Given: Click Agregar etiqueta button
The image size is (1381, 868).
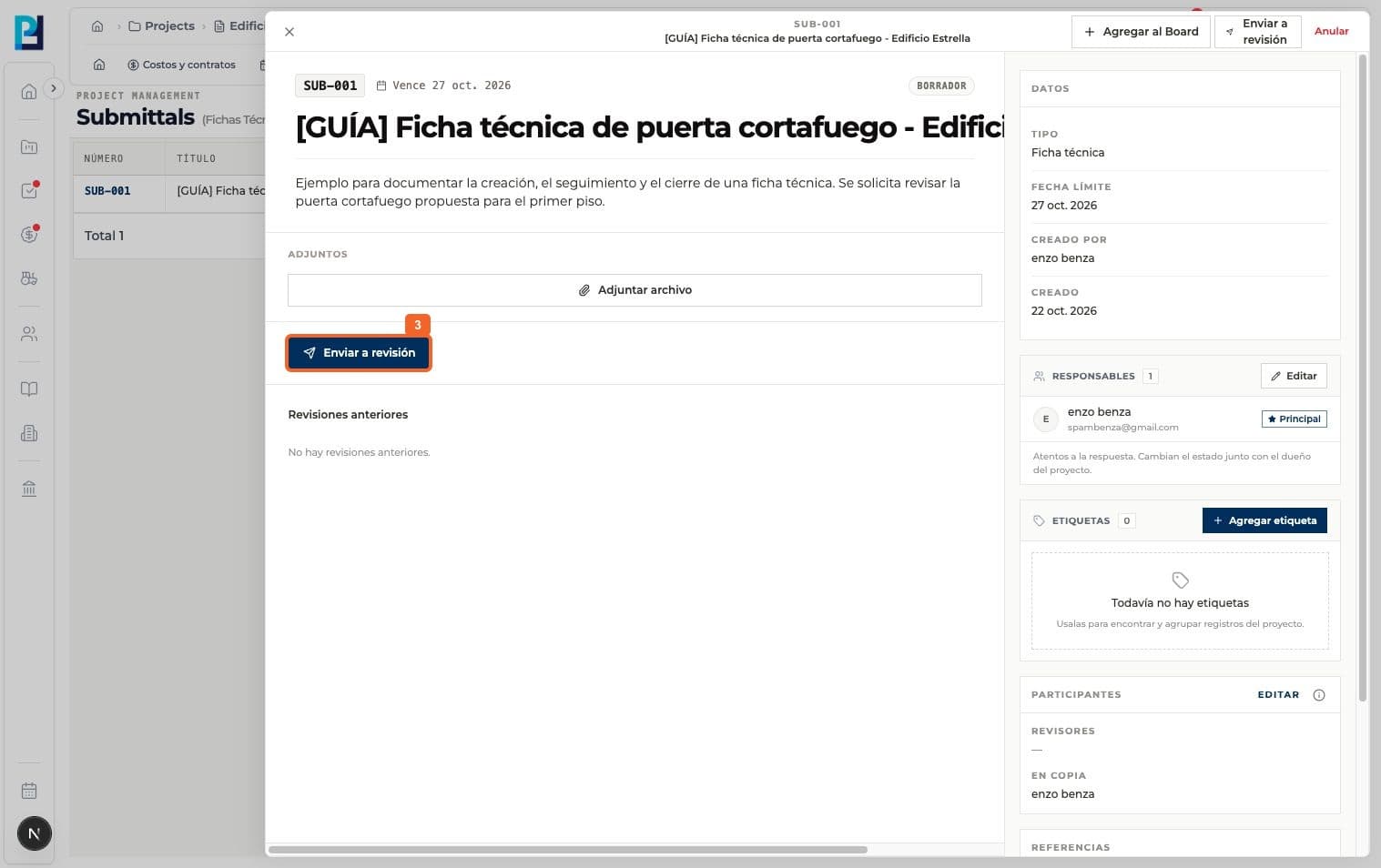Looking at the screenshot, I should pos(1264,520).
